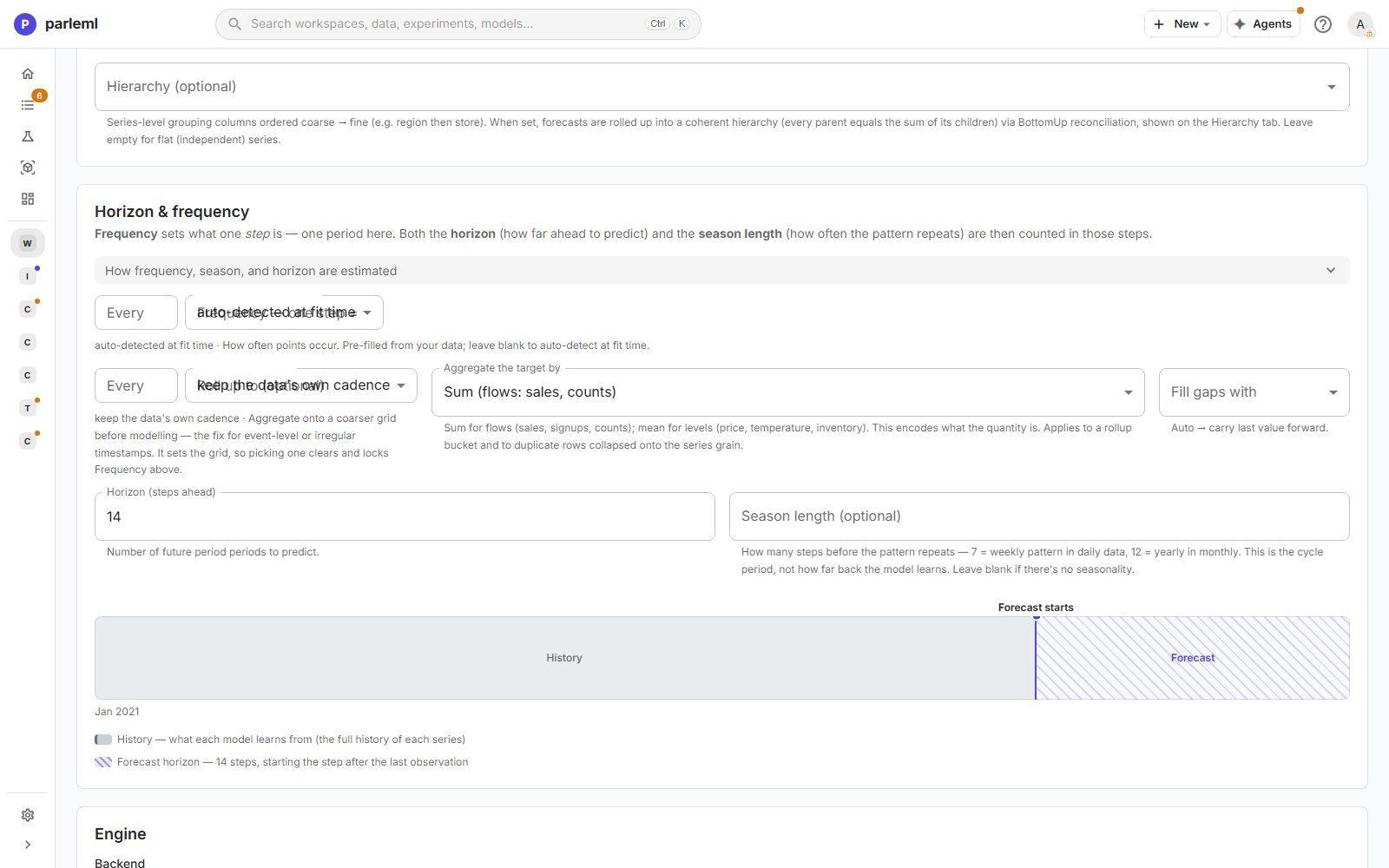
Task: Open the Fill gaps with dropdown
Action: 1254,392
